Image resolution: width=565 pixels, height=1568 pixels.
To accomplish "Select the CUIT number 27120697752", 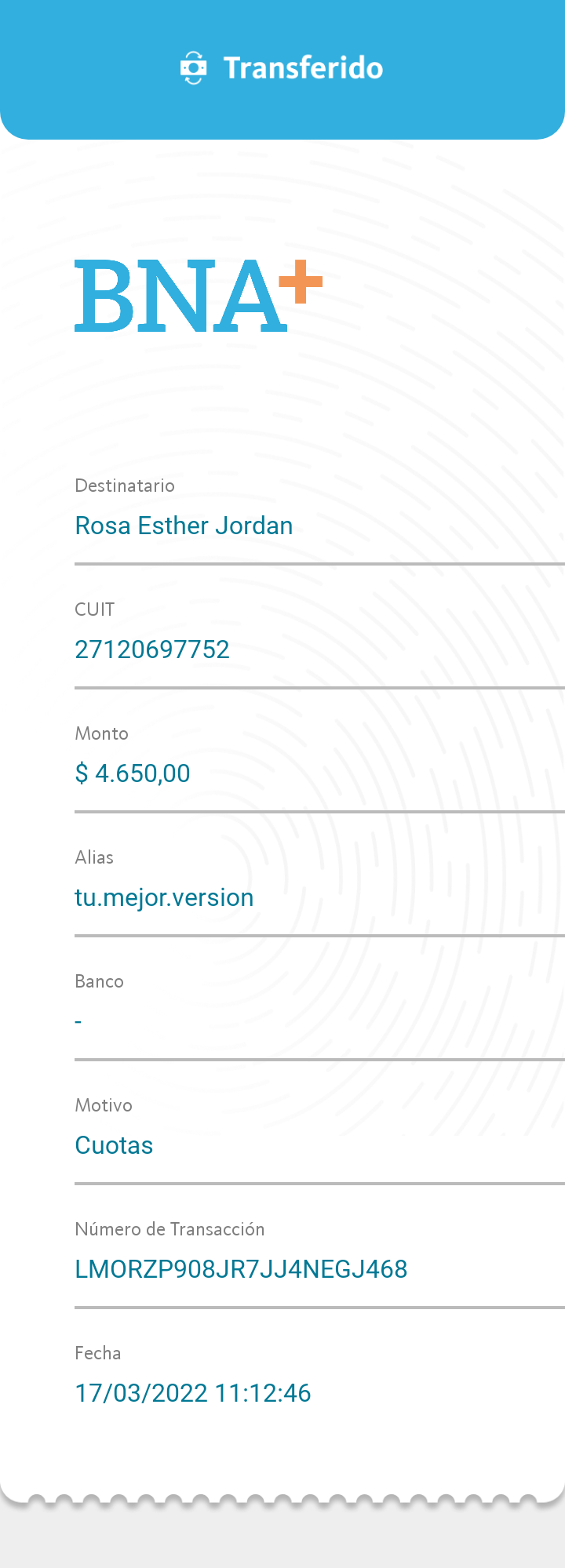I will 152,649.
